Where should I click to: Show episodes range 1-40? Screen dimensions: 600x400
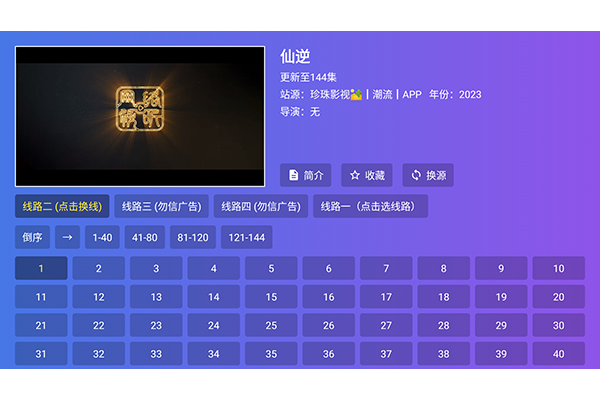(x=102, y=237)
